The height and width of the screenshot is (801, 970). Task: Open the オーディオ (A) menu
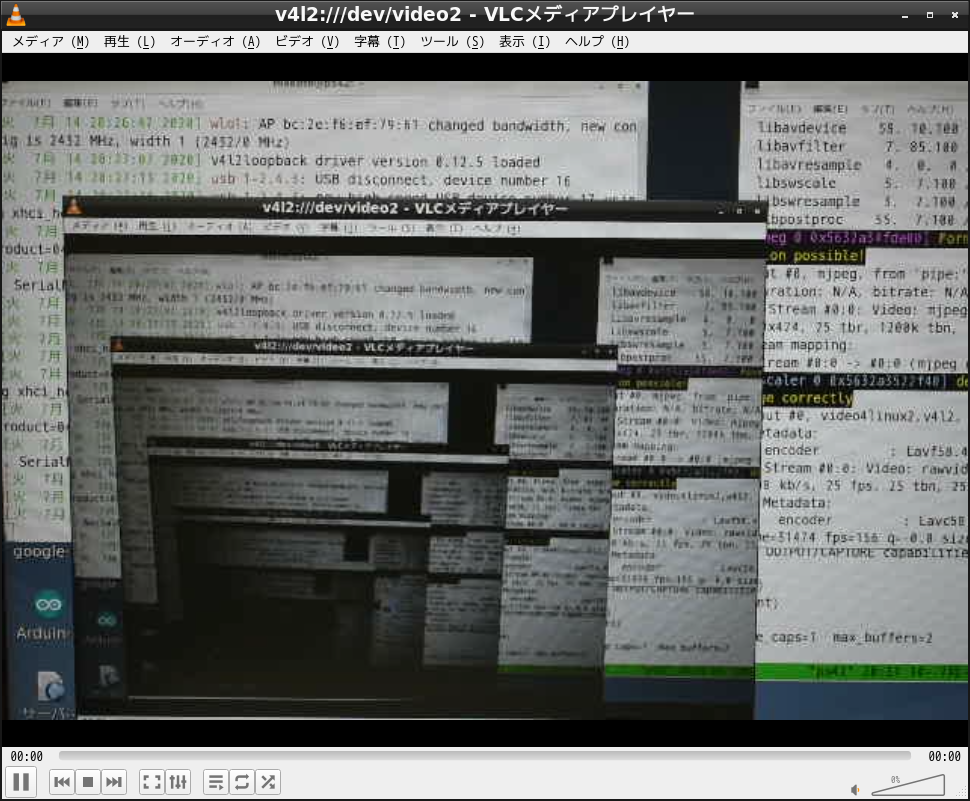(215, 41)
